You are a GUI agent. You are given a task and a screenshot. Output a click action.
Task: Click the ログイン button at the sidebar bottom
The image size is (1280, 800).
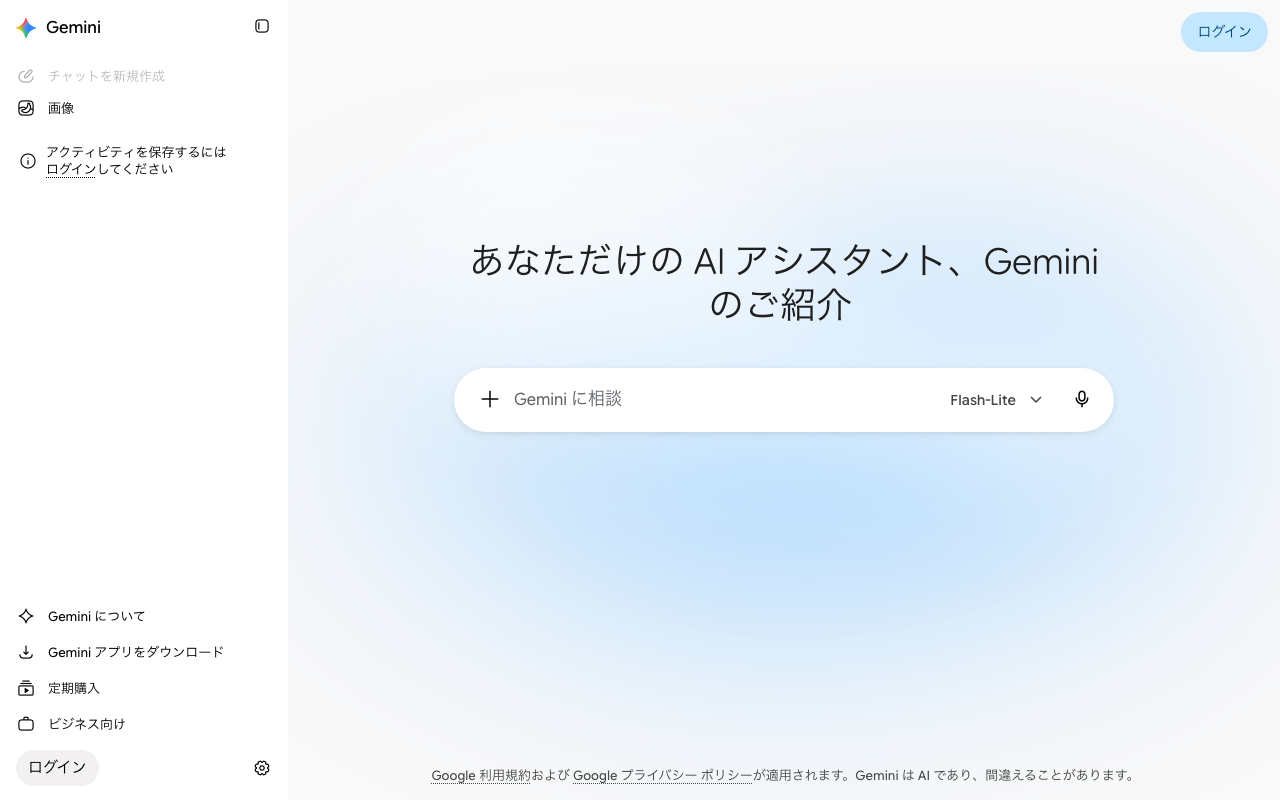coord(57,768)
